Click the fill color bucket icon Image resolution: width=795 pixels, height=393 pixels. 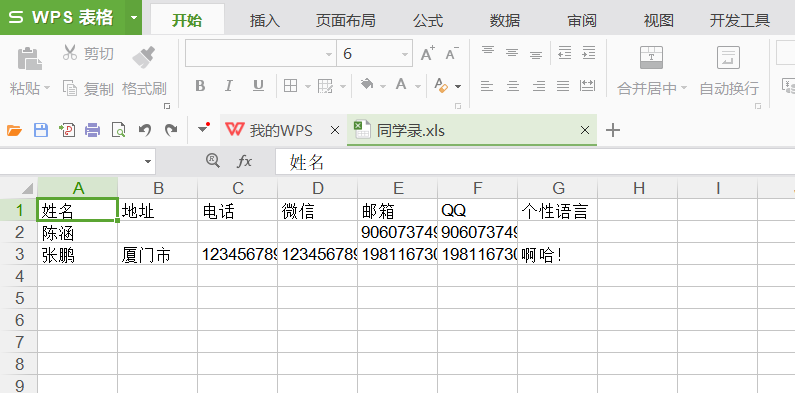pos(367,85)
